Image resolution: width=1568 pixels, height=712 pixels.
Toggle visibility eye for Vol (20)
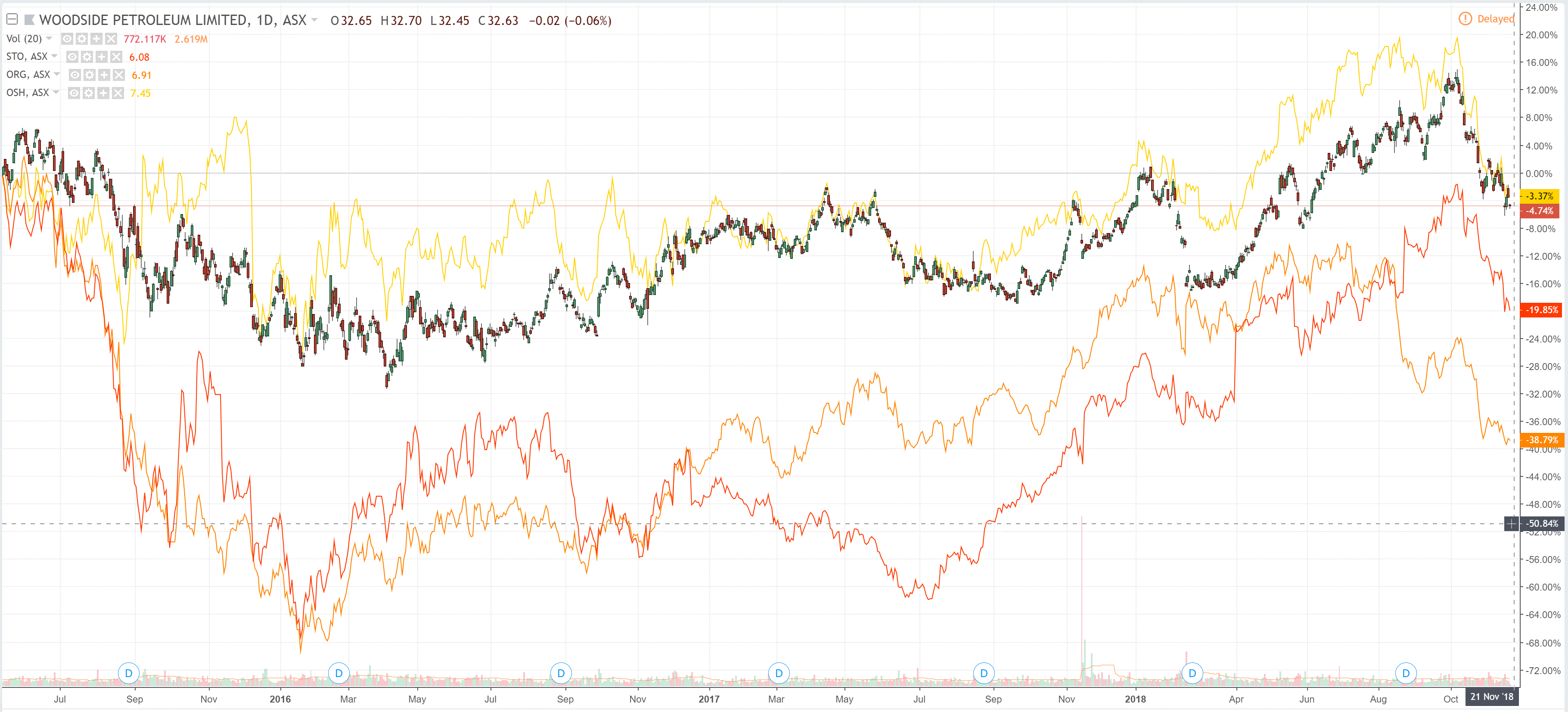[67, 39]
